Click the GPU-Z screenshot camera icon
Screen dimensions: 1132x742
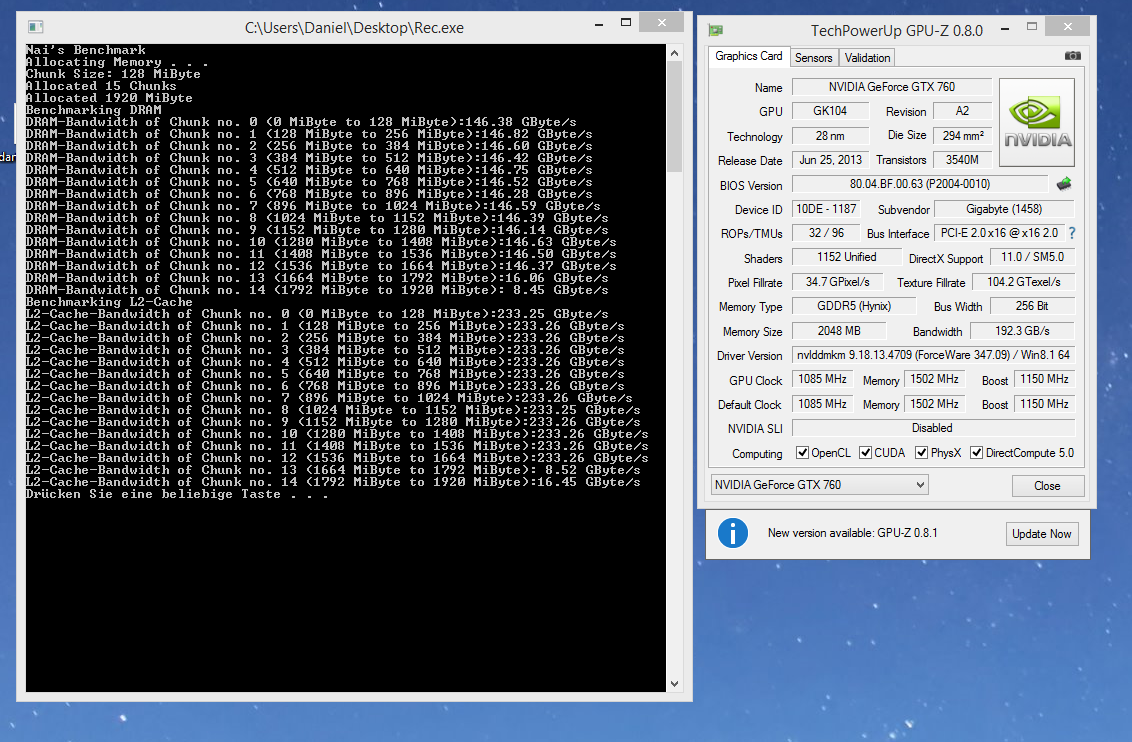point(1073,56)
